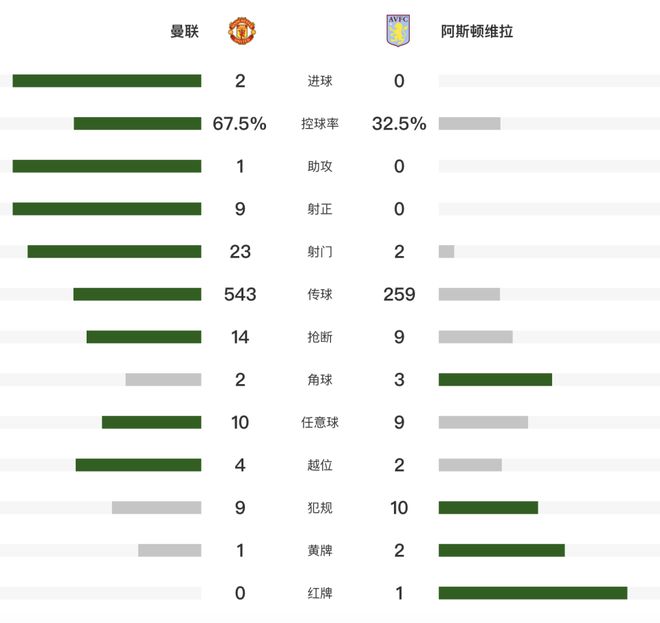The image size is (660, 623).
Task: Click the 传球 stat label
Action: coord(320,294)
